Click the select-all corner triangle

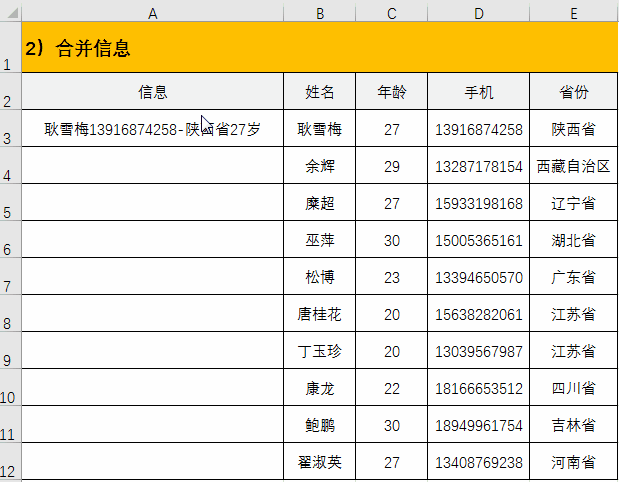point(12,13)
